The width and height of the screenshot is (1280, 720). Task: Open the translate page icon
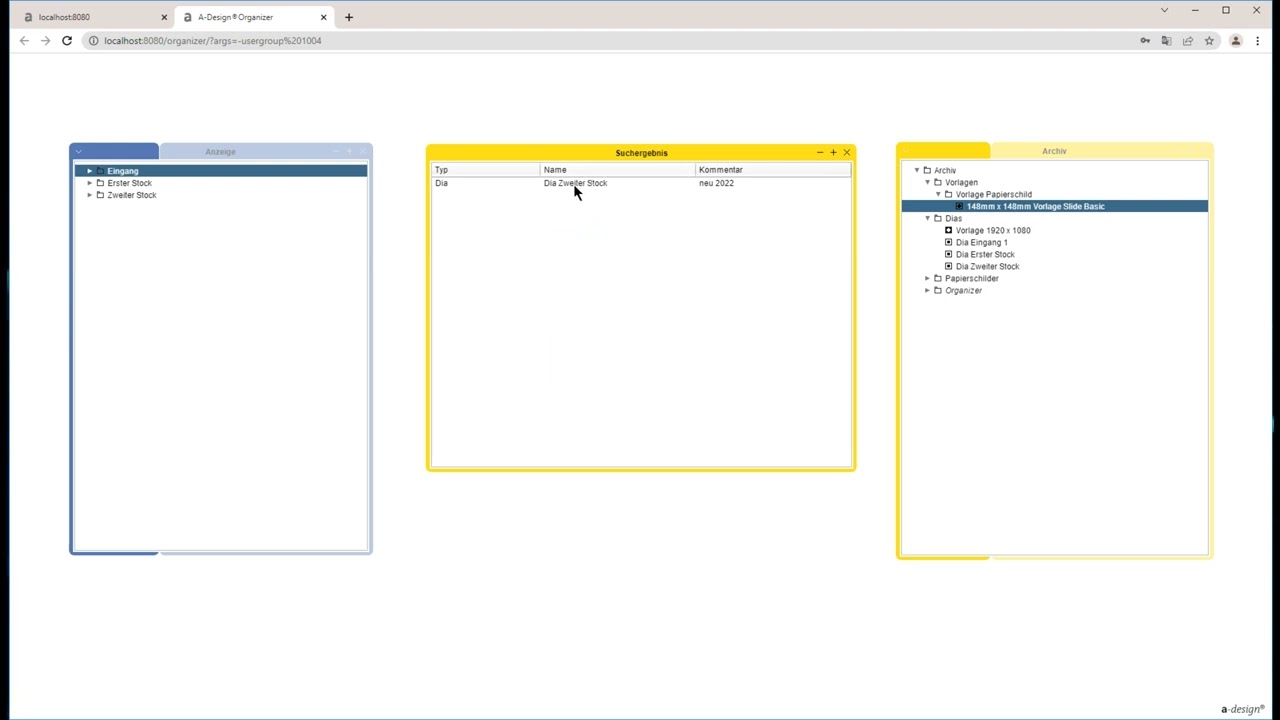coord(1166,41)
